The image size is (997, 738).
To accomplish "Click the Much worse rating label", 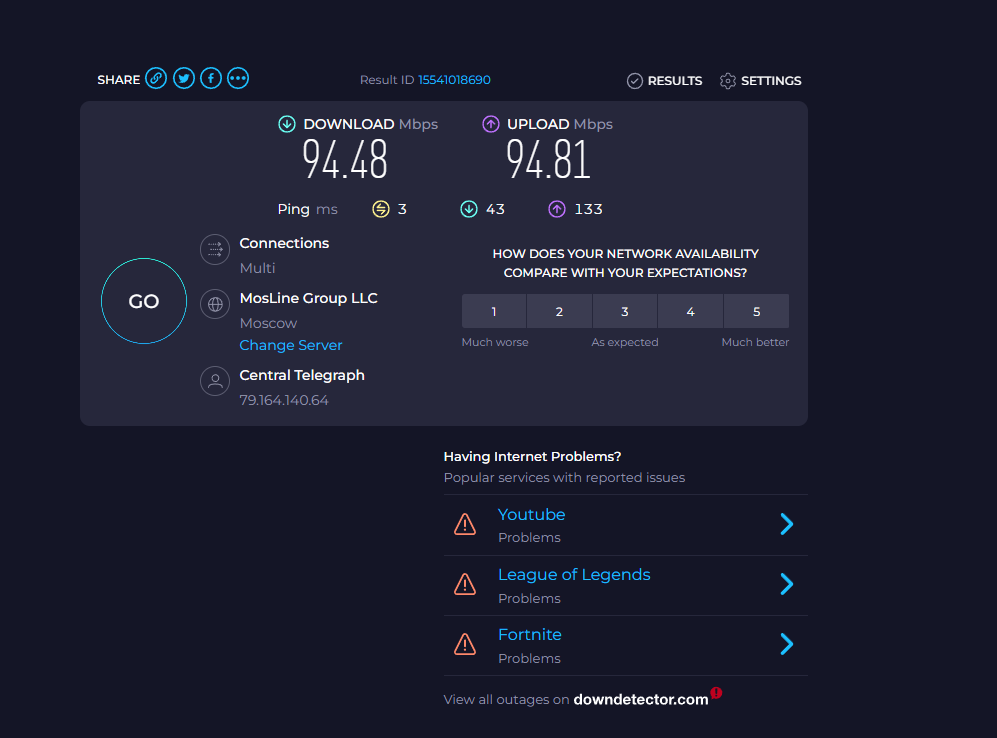I will coord(495,342).
